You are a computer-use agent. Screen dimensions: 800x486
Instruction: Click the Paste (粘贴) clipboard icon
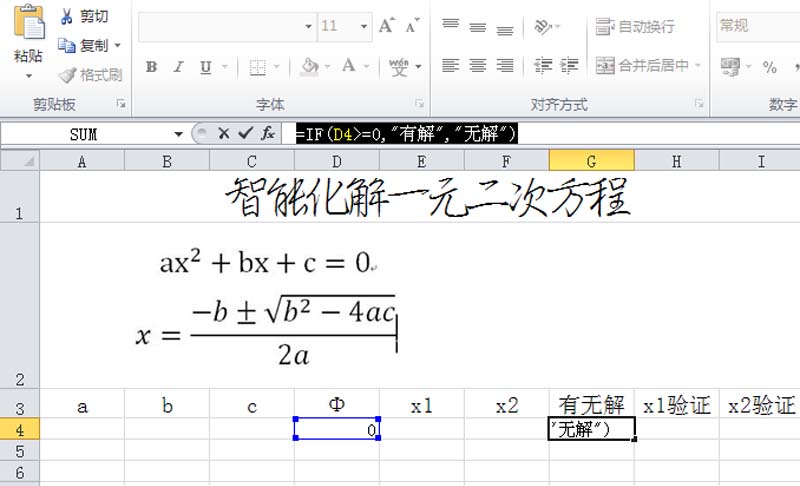pyautogui.click(x=28, y=23)
